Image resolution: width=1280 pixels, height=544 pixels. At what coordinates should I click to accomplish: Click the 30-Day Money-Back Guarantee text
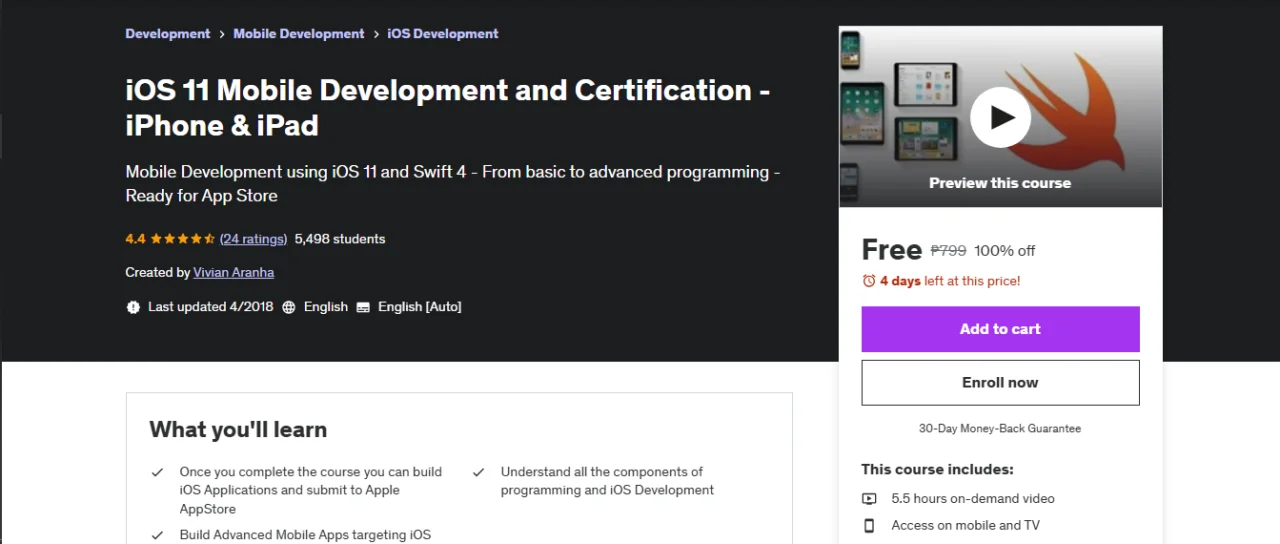coord(1000,428)
